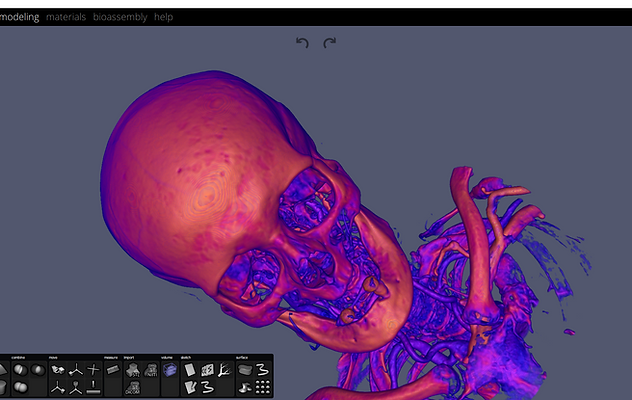Select the branching tree sketch tool
Image resolution: width=632 pixels, height=400 pixels.
(x=224, y=369)
